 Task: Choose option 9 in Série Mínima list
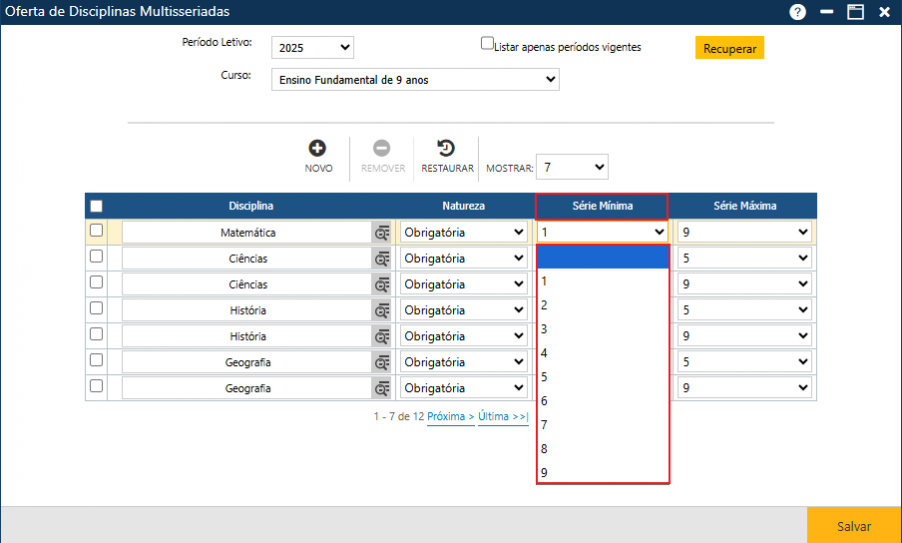click(544, 473)
